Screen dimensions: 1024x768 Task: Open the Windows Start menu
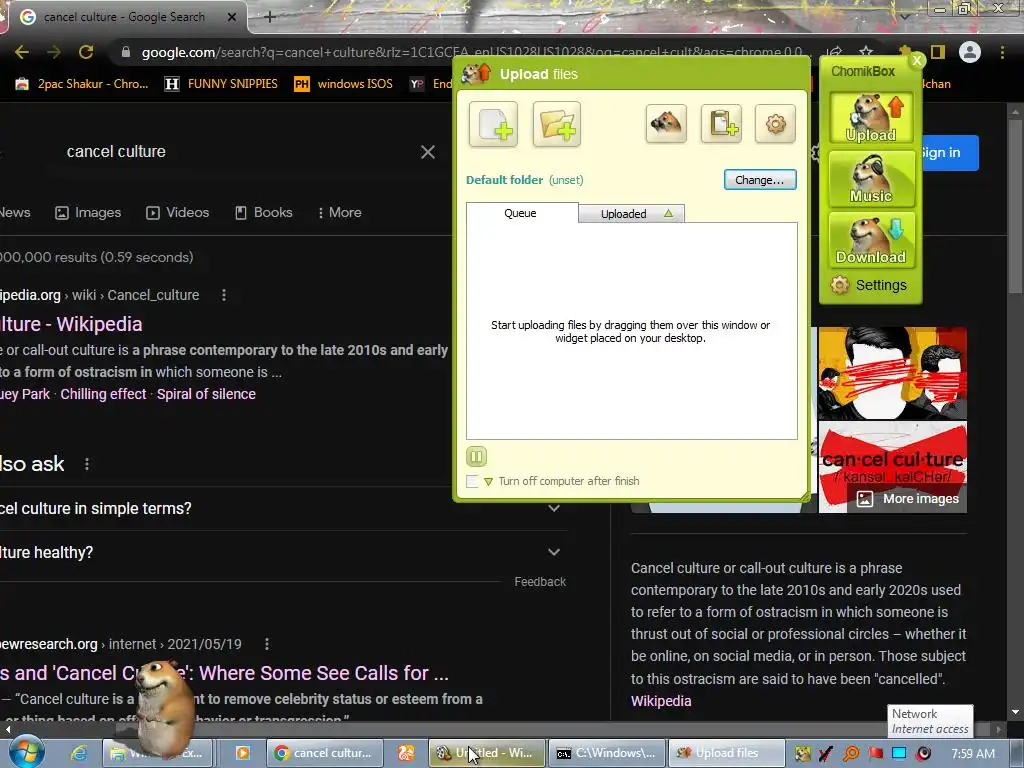pyautogui.click(x=26, y=751)
